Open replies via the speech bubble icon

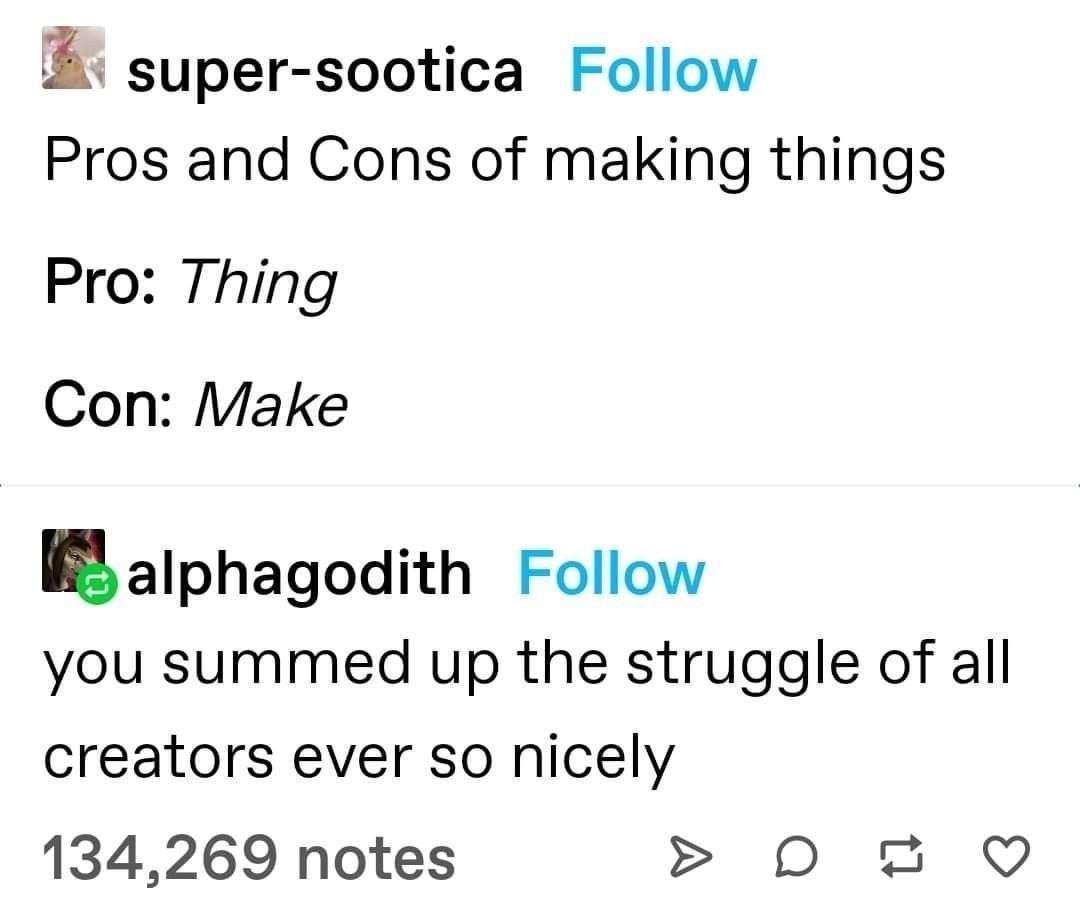[x=796, y=856]
